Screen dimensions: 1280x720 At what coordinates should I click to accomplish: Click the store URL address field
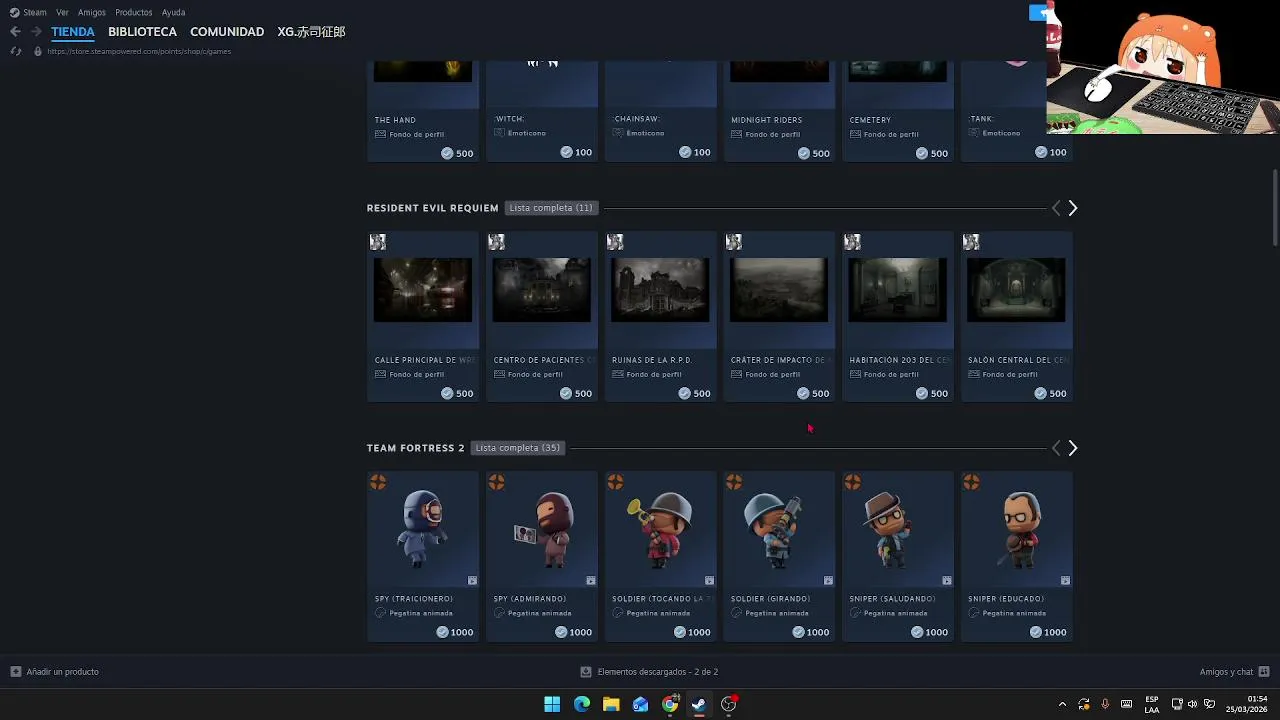(x=139, y=51)
